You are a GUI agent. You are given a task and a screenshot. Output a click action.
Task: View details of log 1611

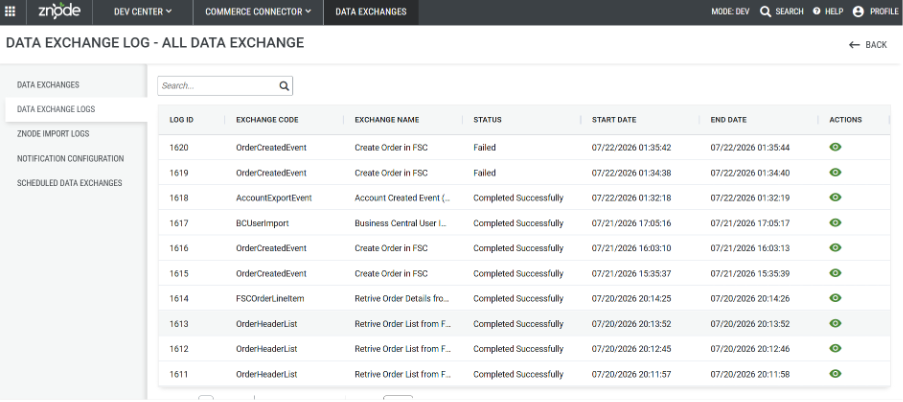pos(835,373)
